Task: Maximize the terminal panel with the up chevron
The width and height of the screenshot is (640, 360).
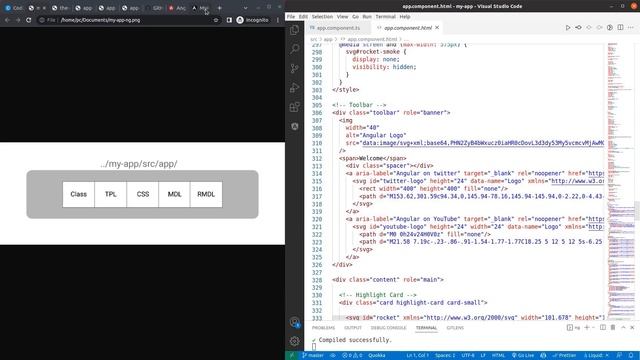Action: tap(623, 327)
